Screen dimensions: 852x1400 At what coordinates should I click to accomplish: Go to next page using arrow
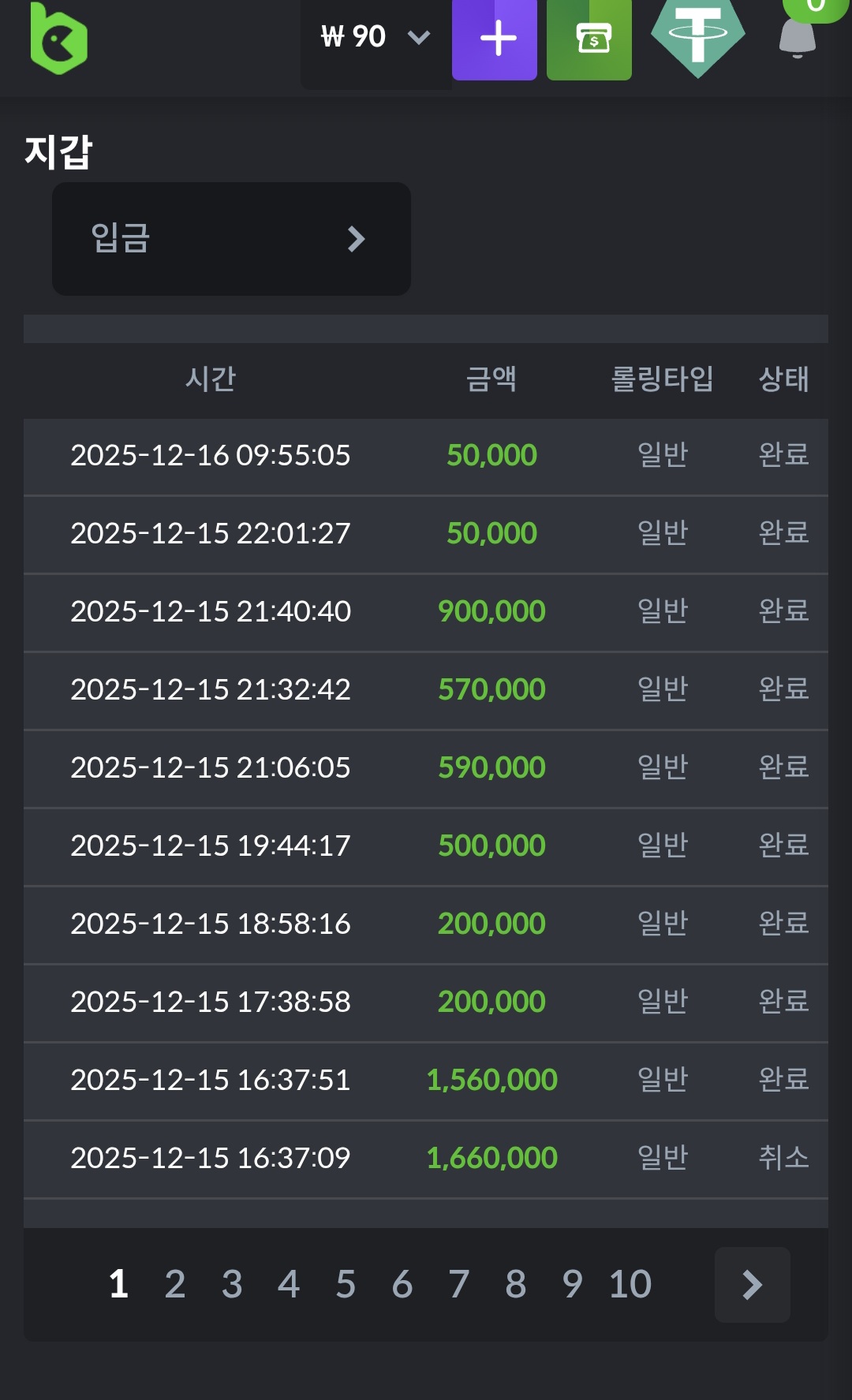752,1285
